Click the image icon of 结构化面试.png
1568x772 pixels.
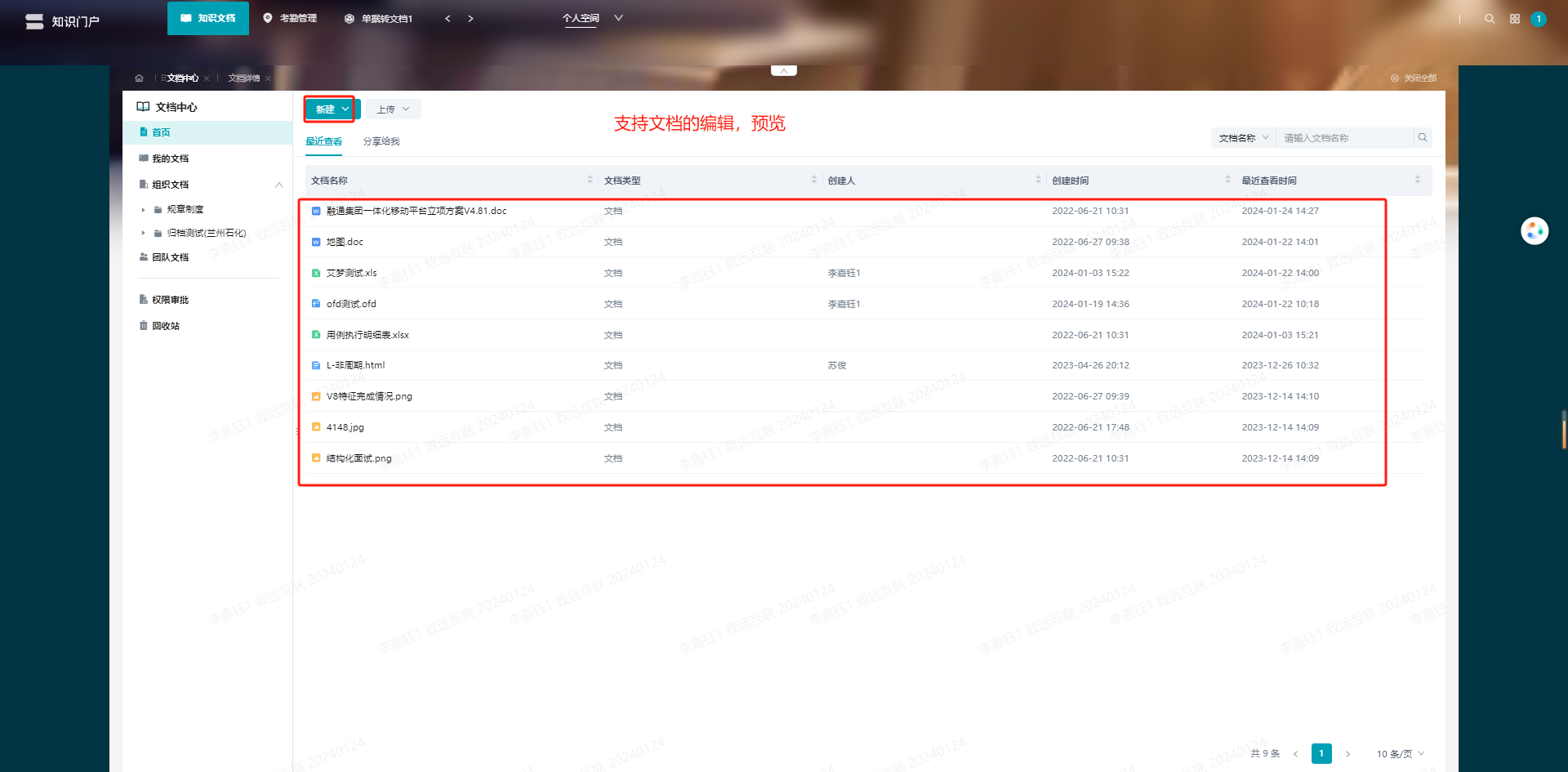coord(316,458)
